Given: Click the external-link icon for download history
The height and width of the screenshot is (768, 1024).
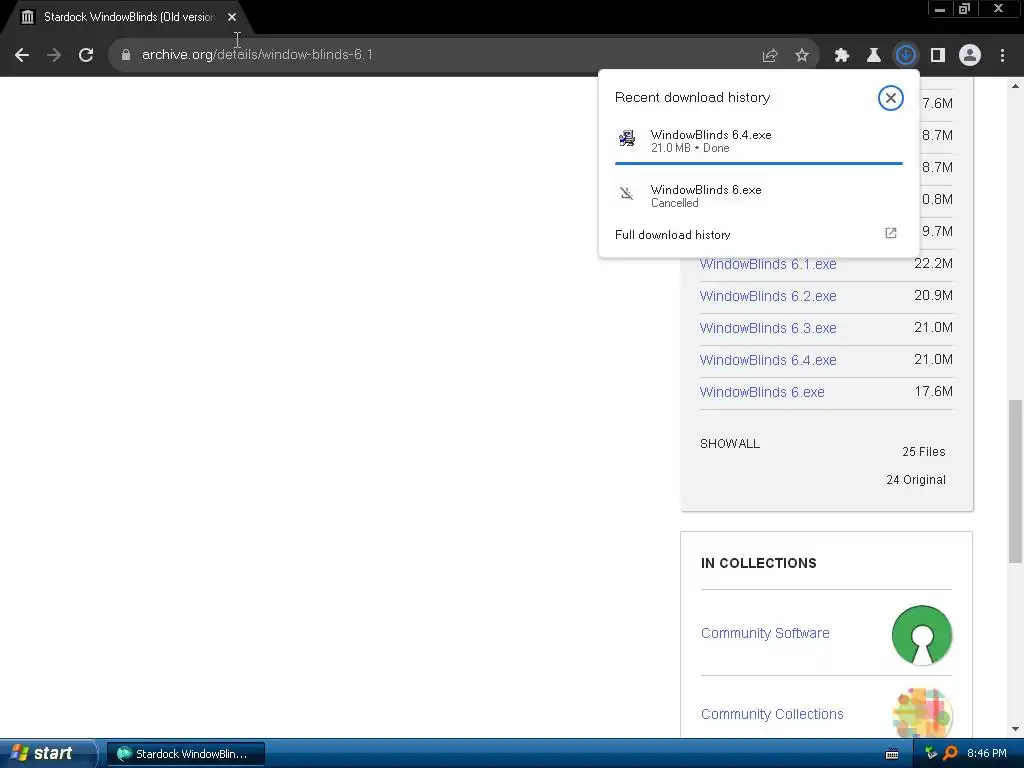Looking at the screenshot, I should [x=891, y=233].
